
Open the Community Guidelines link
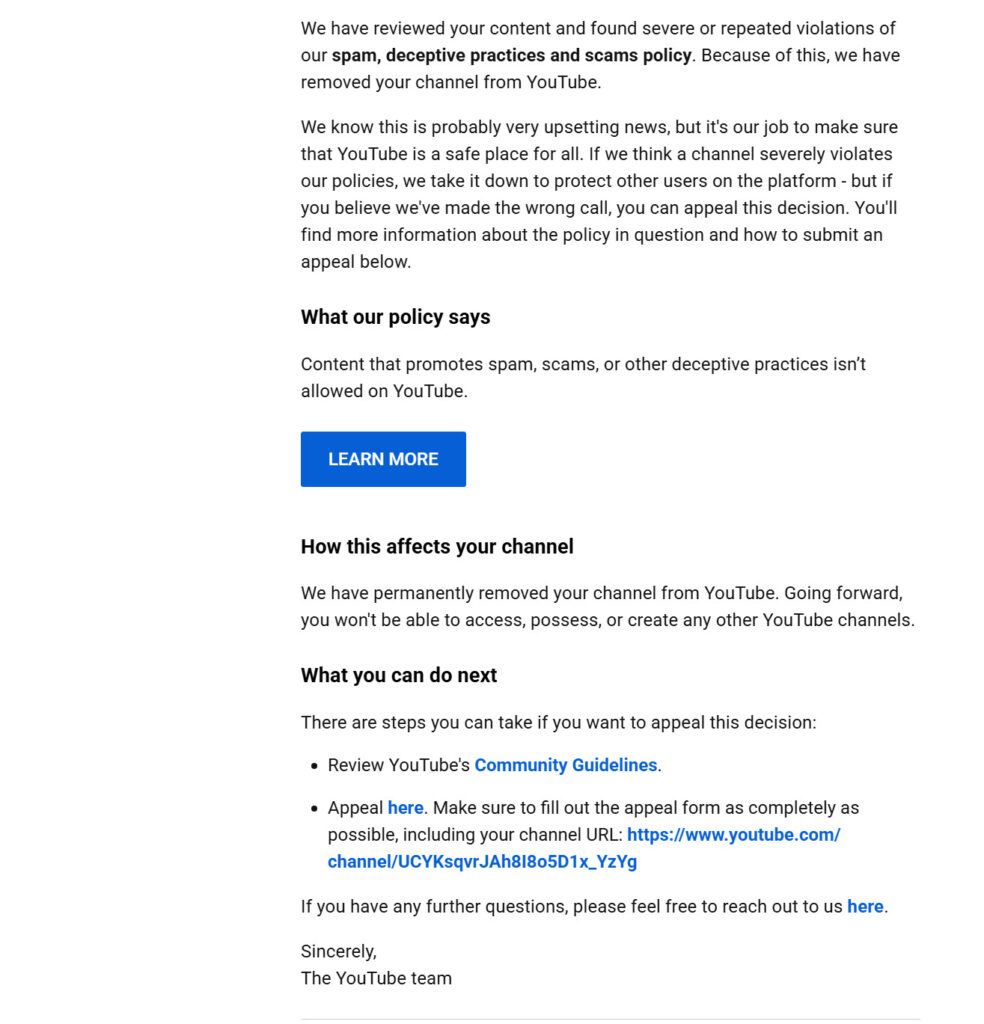tap(565, 765)
